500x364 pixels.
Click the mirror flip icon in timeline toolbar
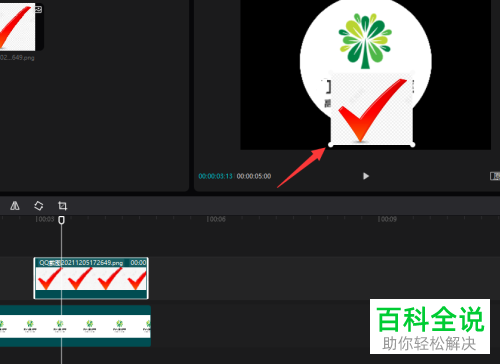(x=15, y=206)
